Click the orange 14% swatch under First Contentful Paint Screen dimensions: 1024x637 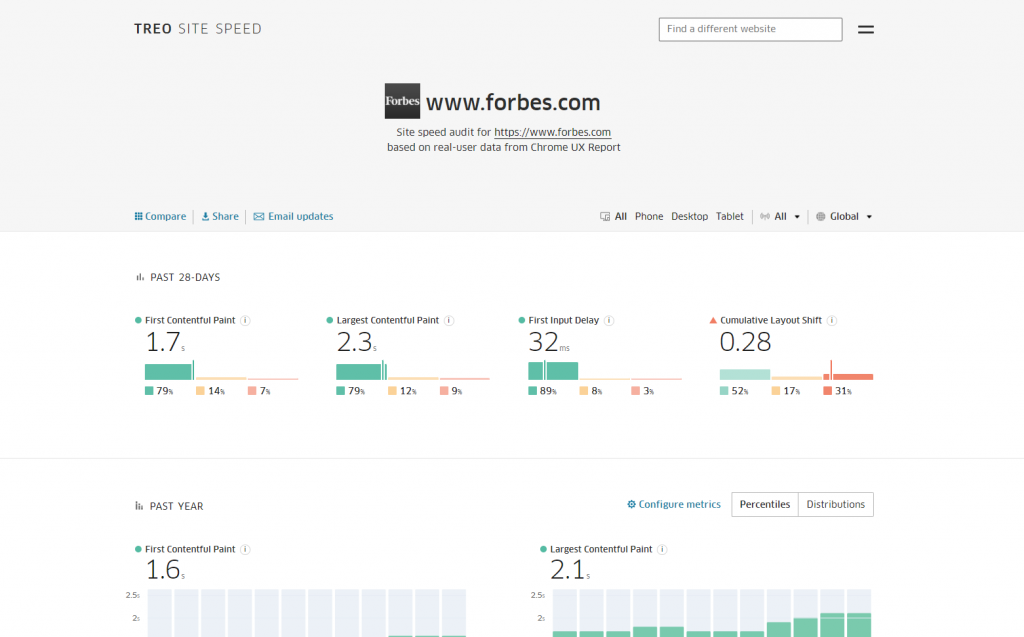point(200,391)
